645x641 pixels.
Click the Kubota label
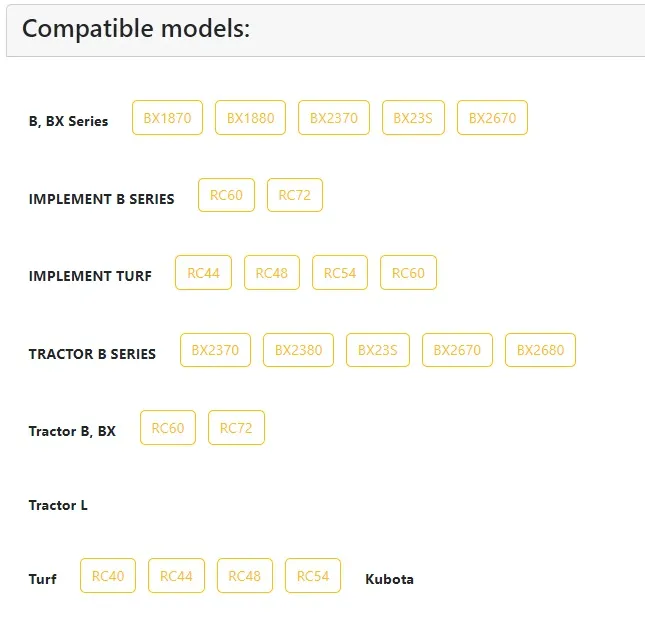click(x=389, y=579)
